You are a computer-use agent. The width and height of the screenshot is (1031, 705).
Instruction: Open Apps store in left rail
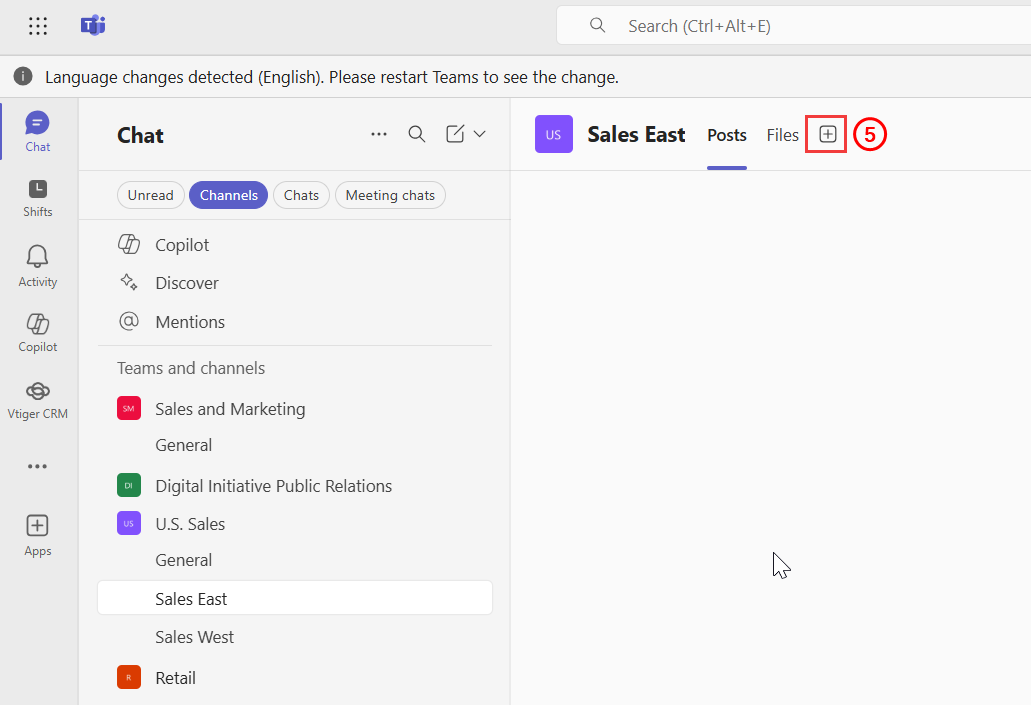pyautogui.click(x=37, y=535)
